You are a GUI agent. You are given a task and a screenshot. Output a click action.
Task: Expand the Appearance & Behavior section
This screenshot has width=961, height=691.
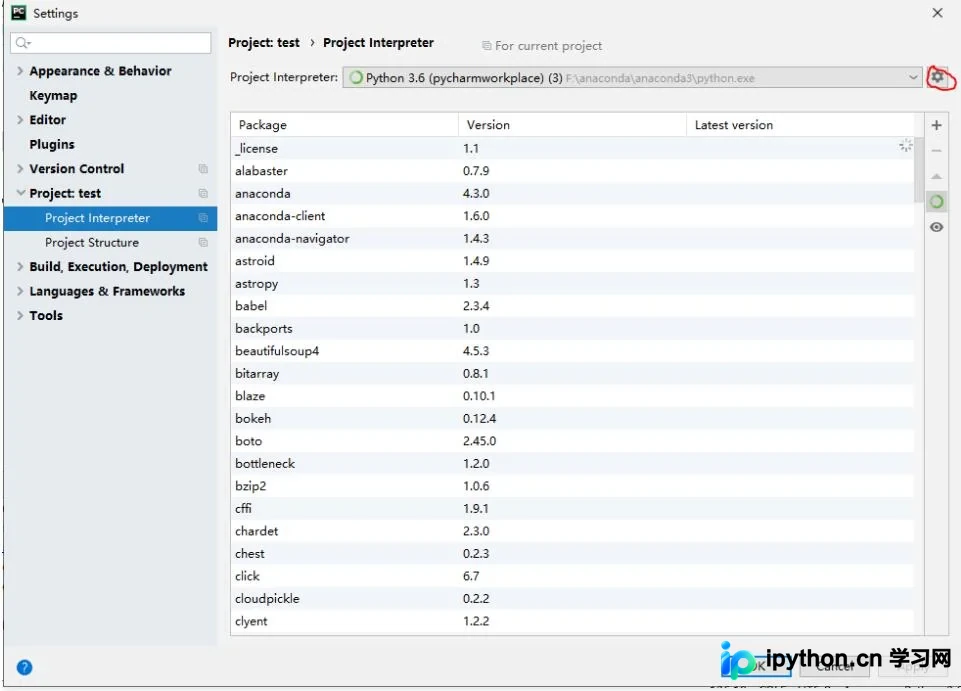pyautogui.click(x=20, y=71)
